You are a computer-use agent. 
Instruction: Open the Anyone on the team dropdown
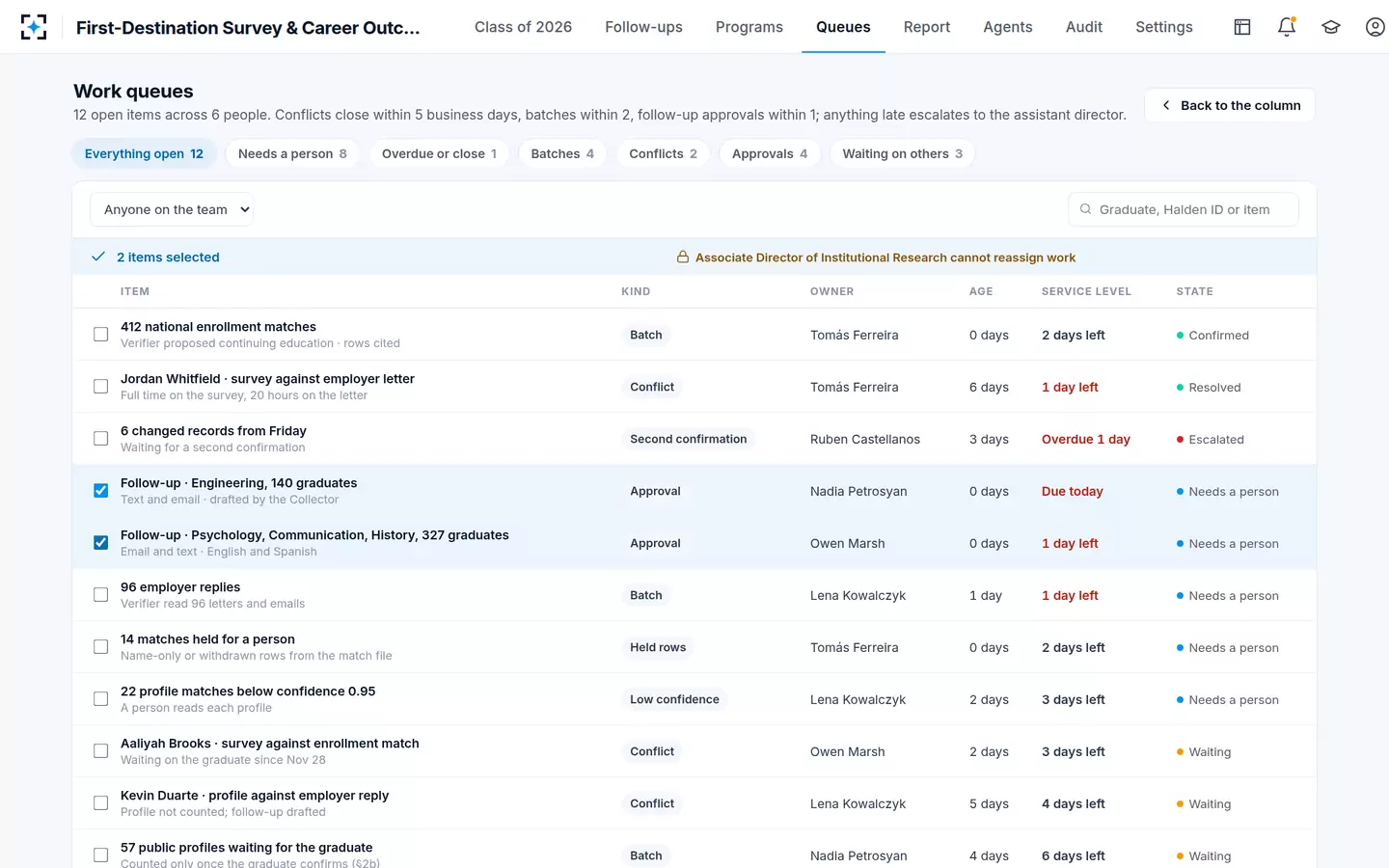click(172, 209)
